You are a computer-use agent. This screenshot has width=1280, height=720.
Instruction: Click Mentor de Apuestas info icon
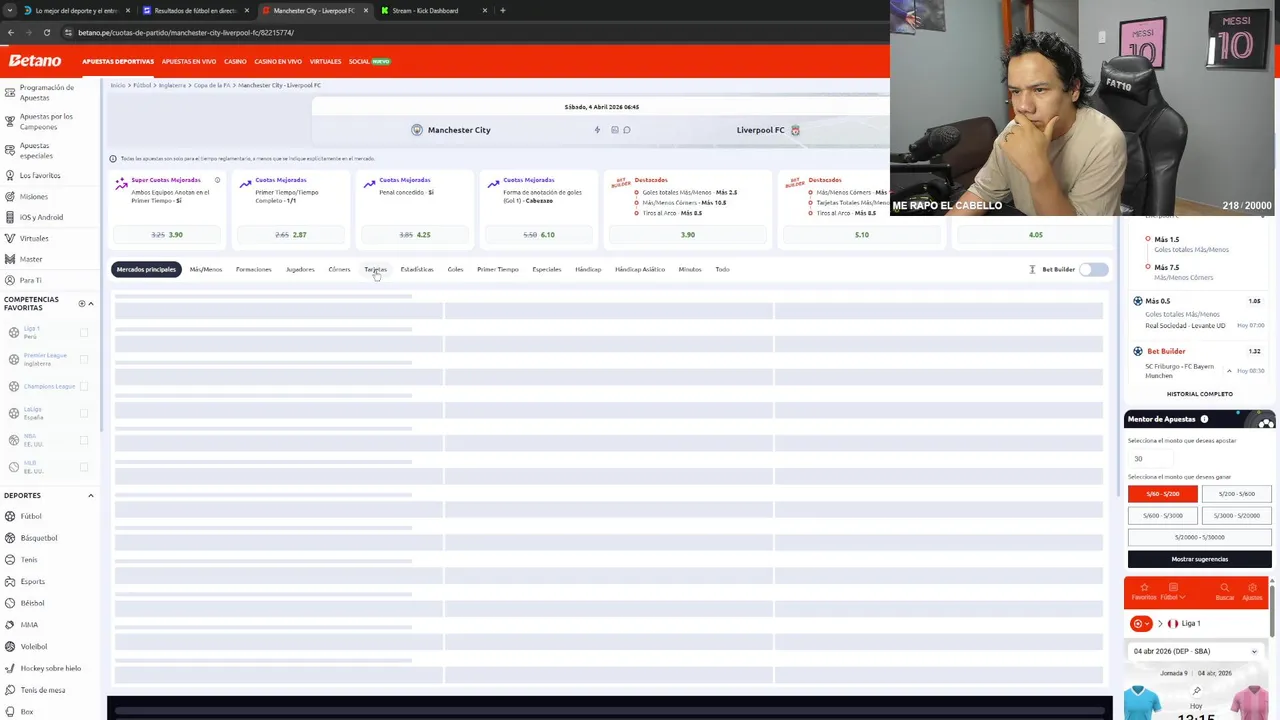pyautogui.click(x=1204, y=419)
